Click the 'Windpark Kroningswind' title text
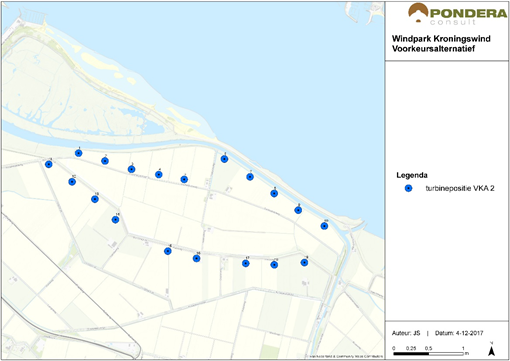This screenshot has height=361, width=510. 441,39
